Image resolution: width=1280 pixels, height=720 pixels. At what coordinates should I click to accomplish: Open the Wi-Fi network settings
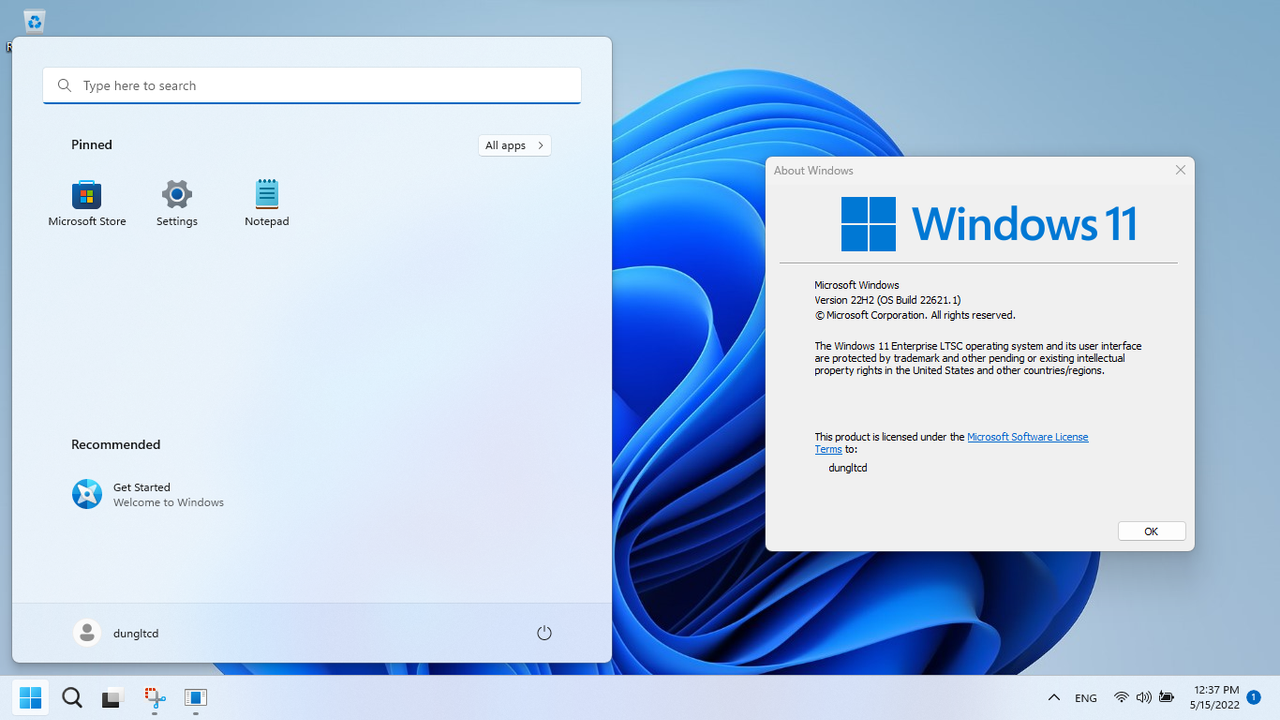click(1121, 697)
